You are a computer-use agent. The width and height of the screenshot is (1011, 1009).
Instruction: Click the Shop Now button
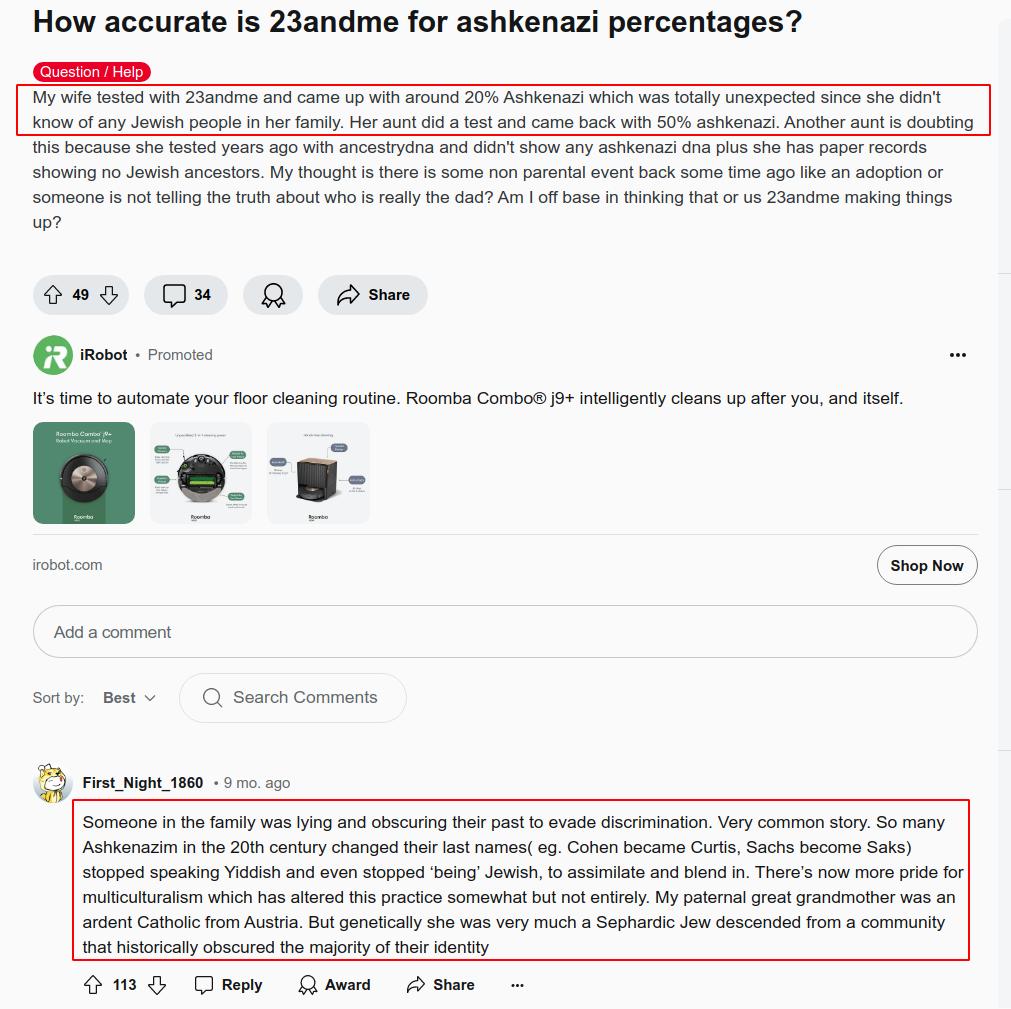pyautogui.click(x=926, y=565)
